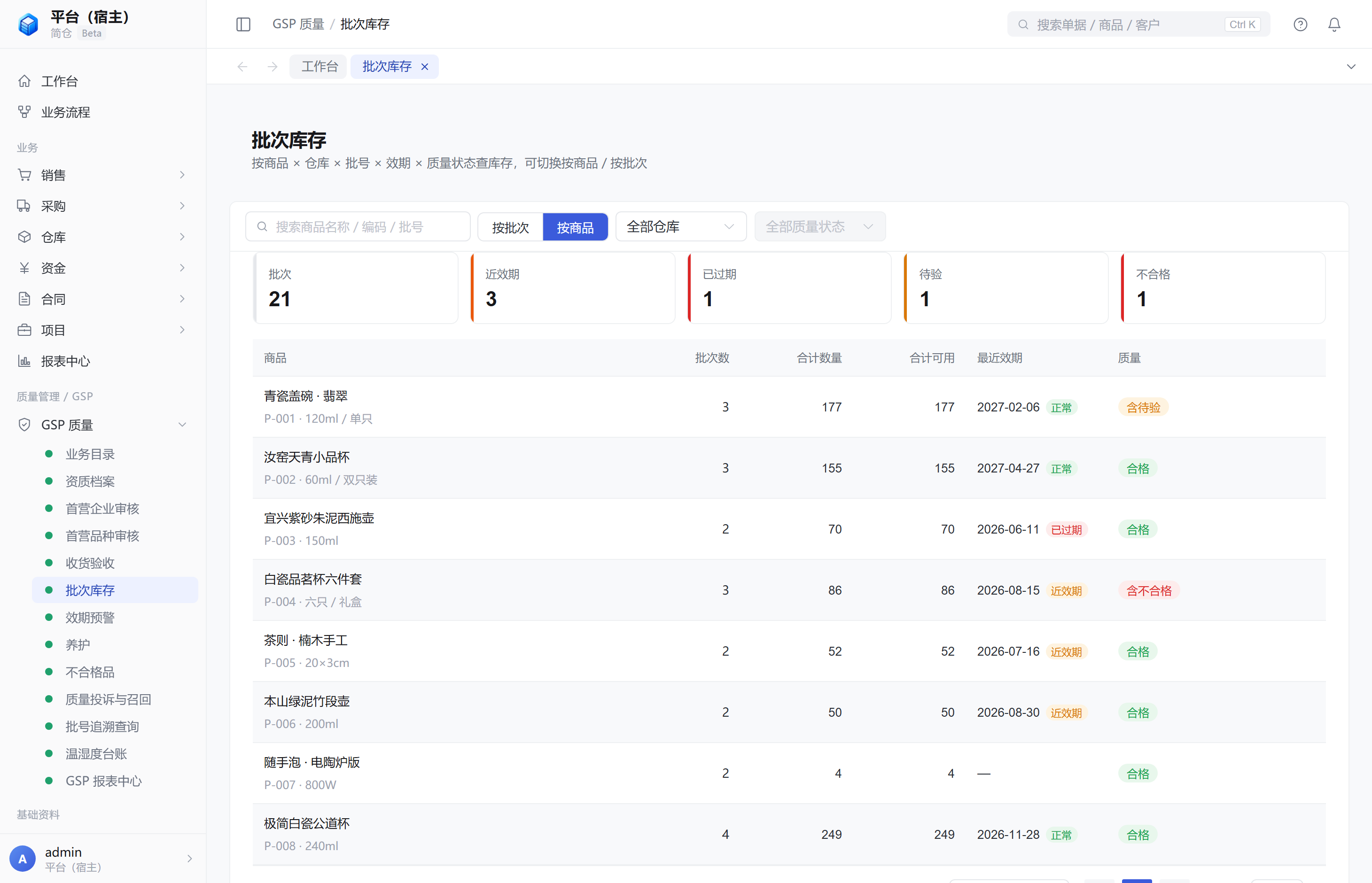The width and height of the screenshot is (1372, 883).
Task: Click the 近效期 summary card
Action: (x=572, y=288)
